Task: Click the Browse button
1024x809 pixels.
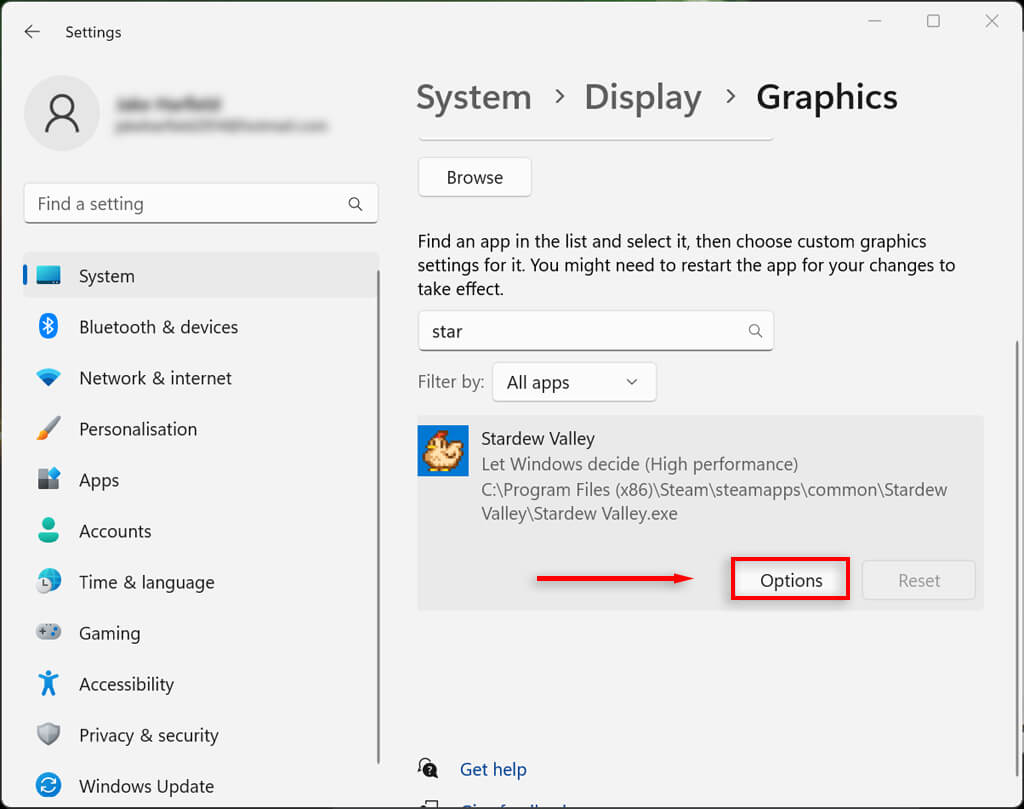Action: tap(474, 177)
